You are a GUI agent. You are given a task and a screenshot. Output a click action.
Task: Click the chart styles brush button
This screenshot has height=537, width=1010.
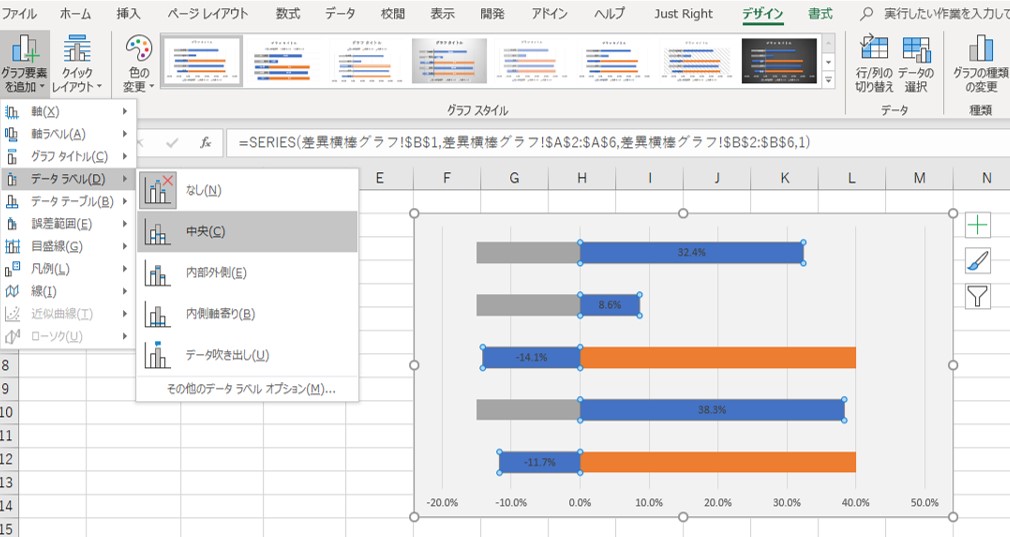tap(978, 261)
